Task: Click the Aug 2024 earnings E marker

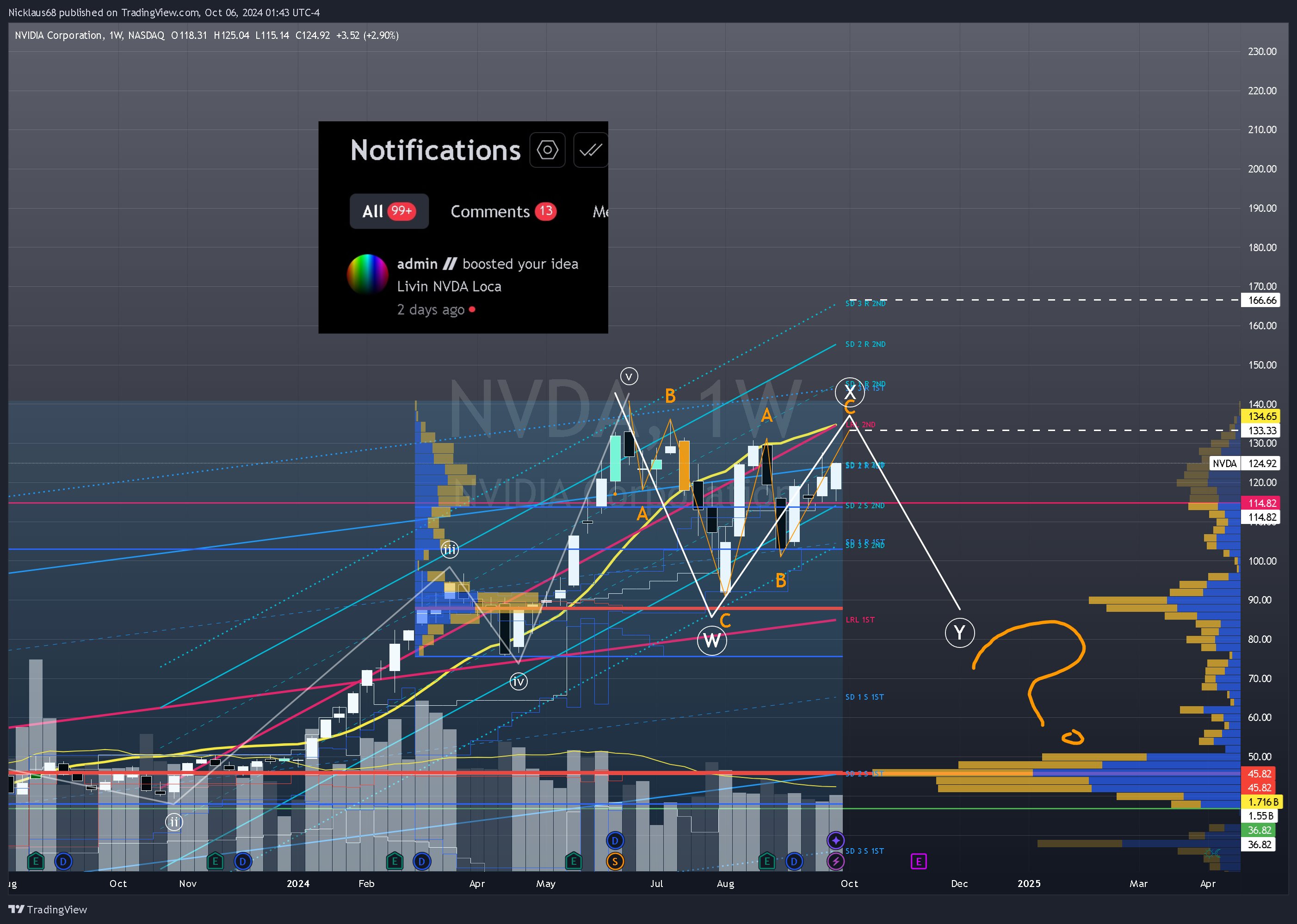Action: [766, 862]
